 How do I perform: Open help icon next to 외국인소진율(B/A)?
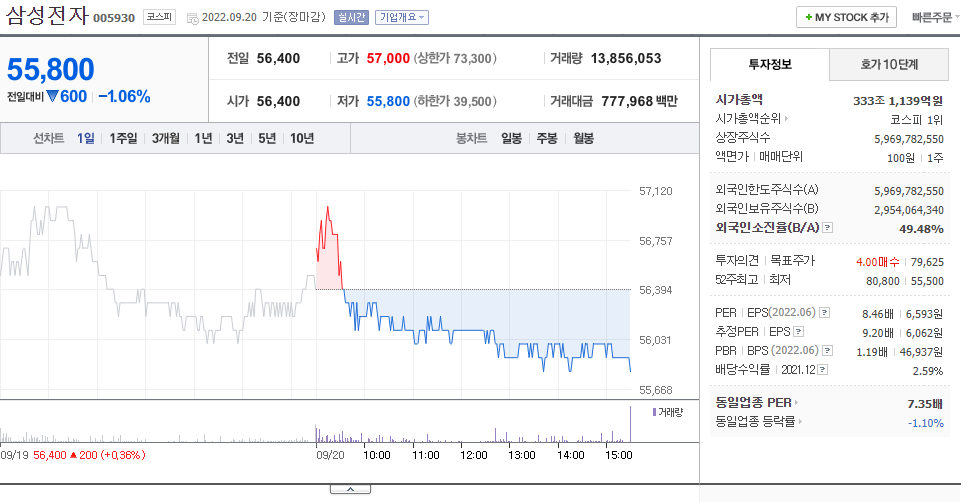827,228
